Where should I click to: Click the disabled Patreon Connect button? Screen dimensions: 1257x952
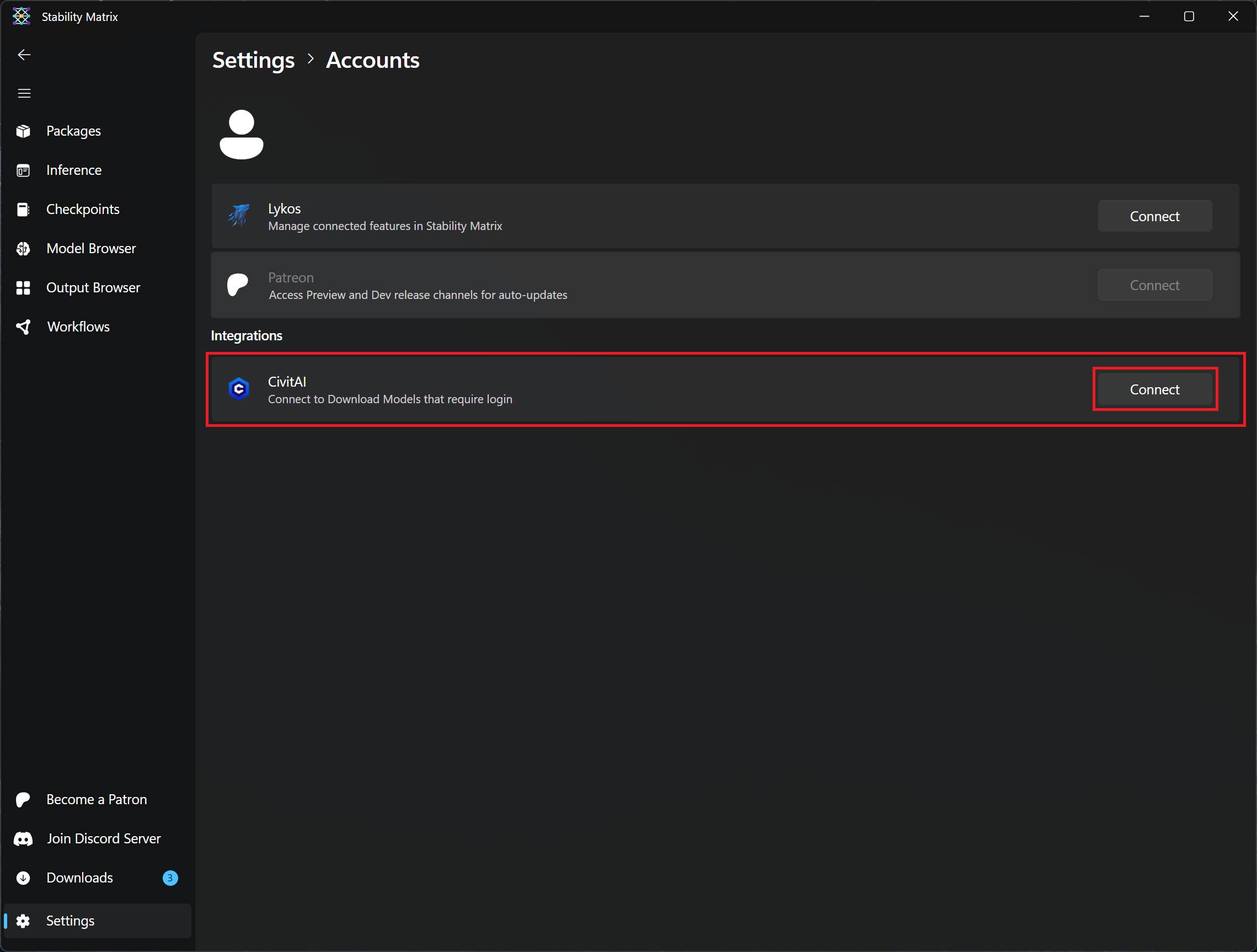(1154, 285)
